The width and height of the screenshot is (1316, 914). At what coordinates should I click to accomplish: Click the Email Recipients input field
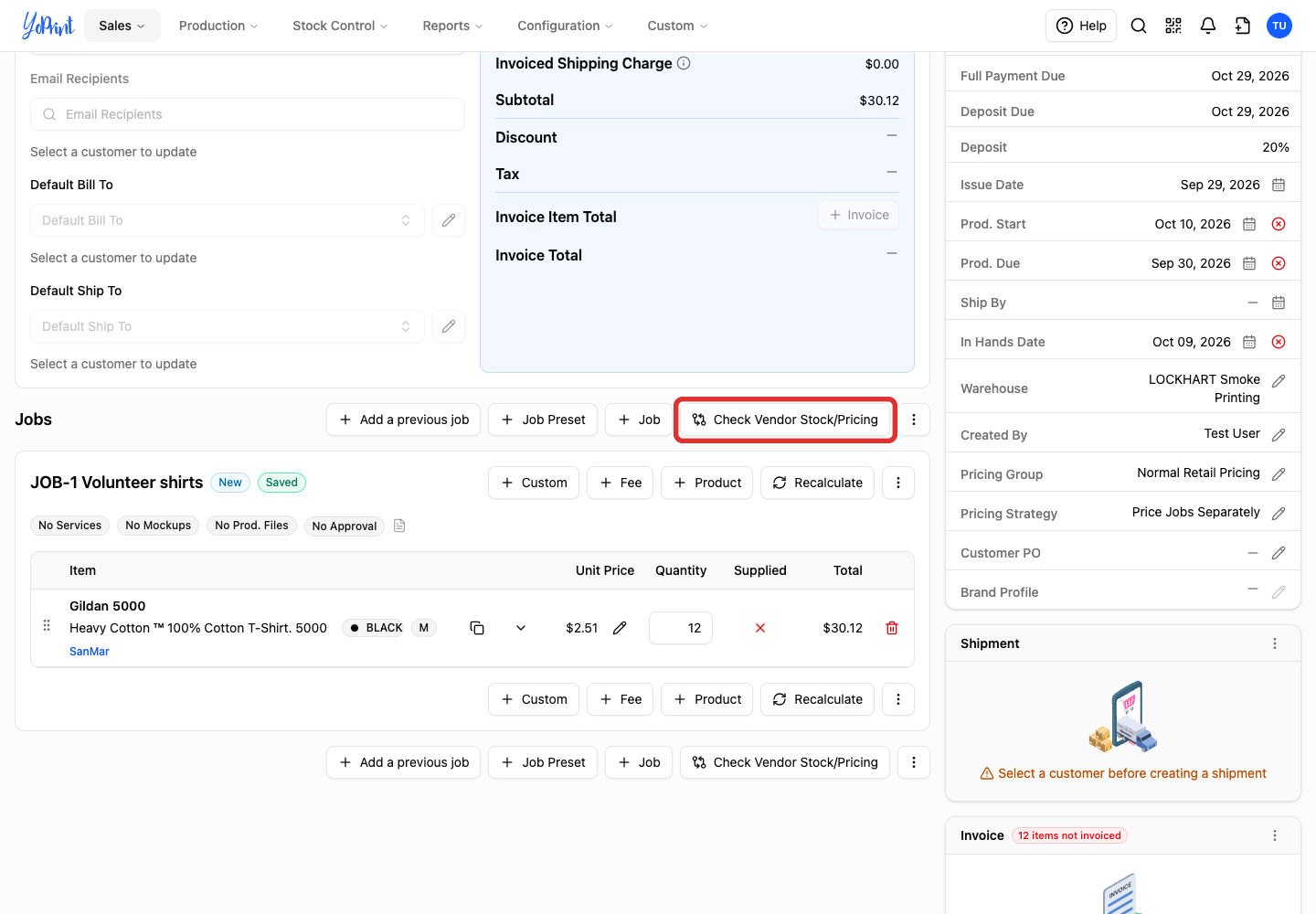click(248, 114)
